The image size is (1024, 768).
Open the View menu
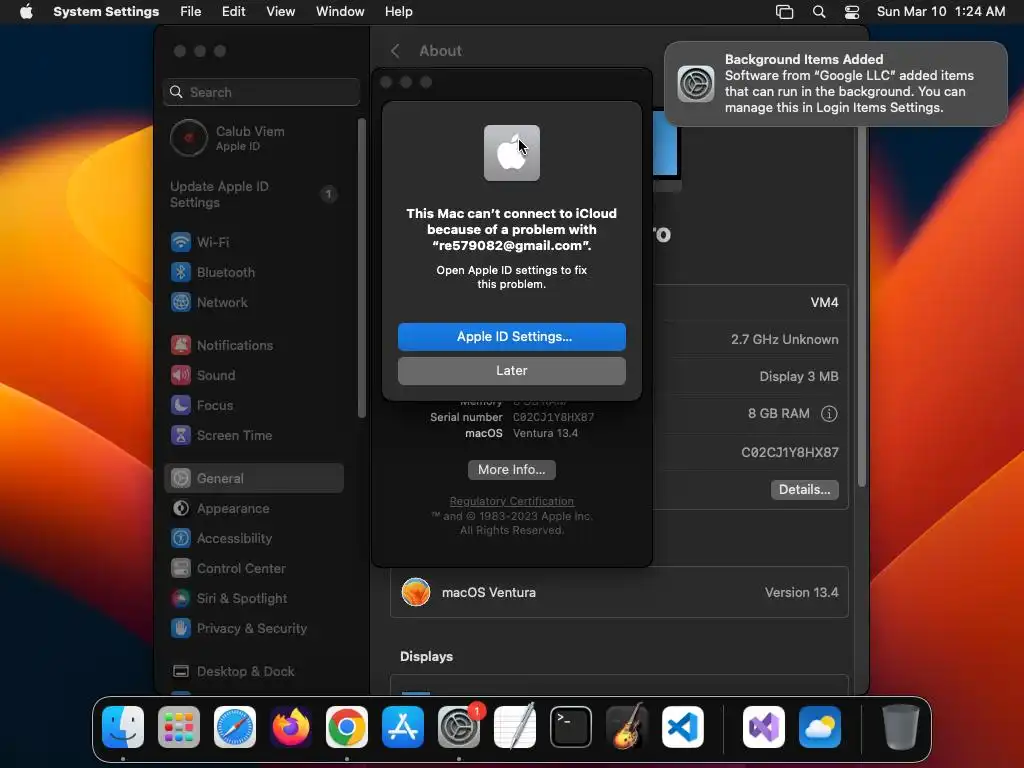(x=280, y=12)
